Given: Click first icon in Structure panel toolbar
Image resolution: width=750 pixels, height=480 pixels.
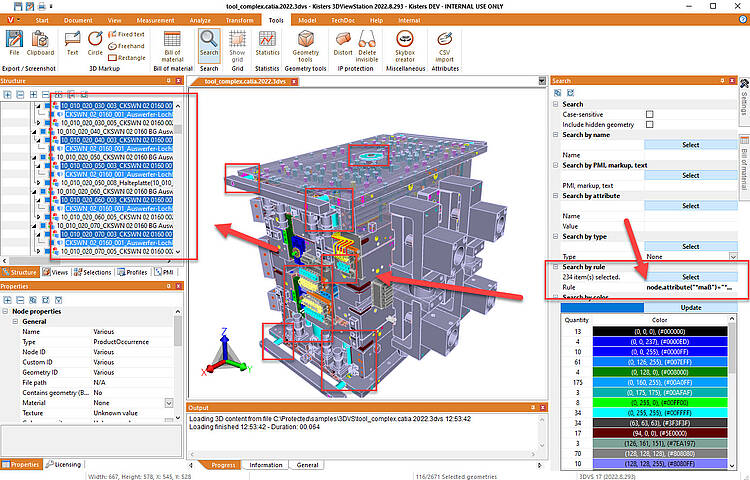Looking at the screenshot, I should coord(8,94).
